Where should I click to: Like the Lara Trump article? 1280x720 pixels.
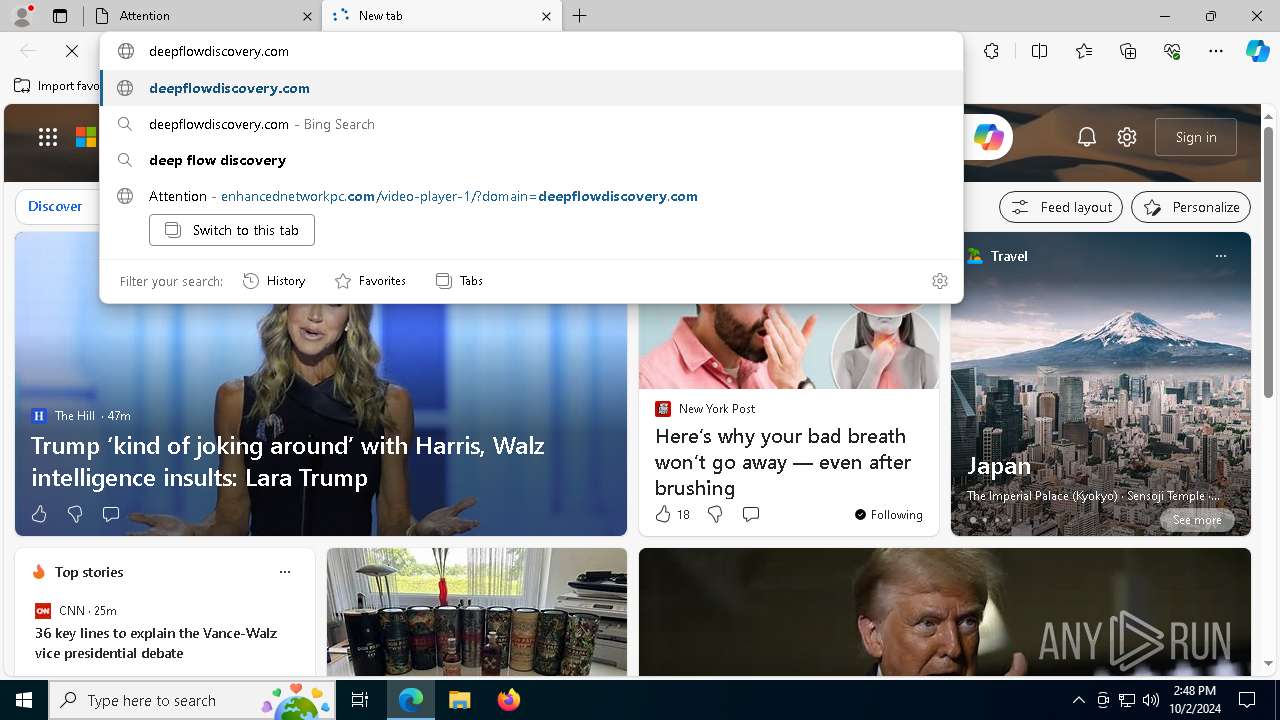(39, 514)
